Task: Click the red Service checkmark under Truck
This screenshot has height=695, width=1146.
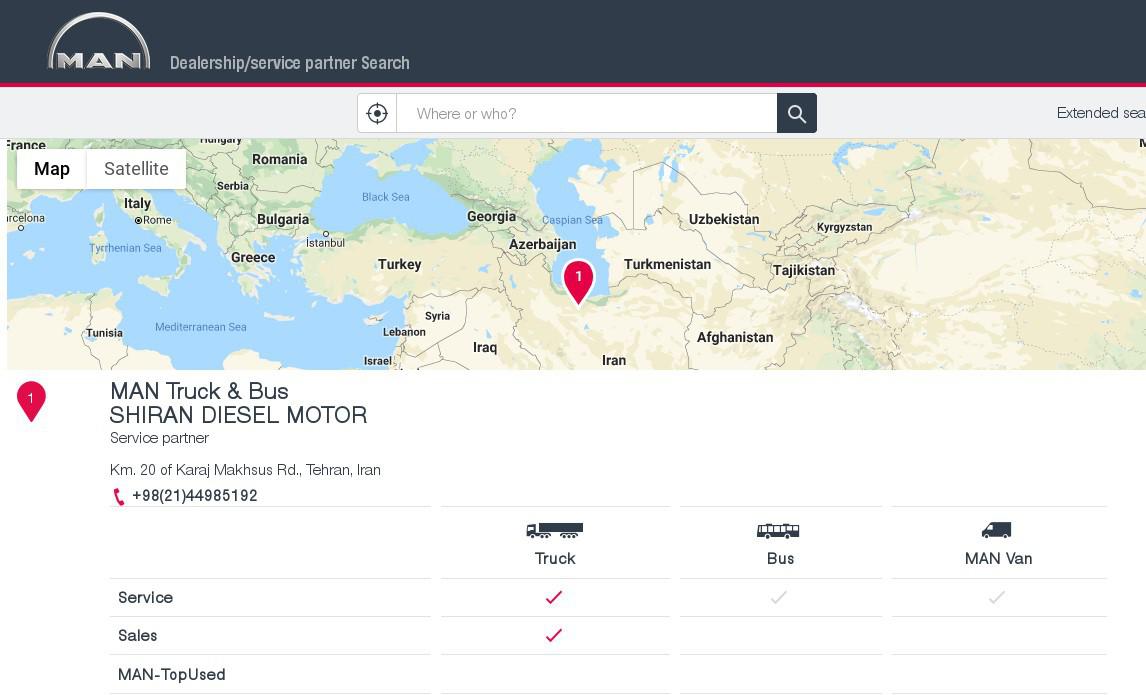Action: (x=554, y=597)
